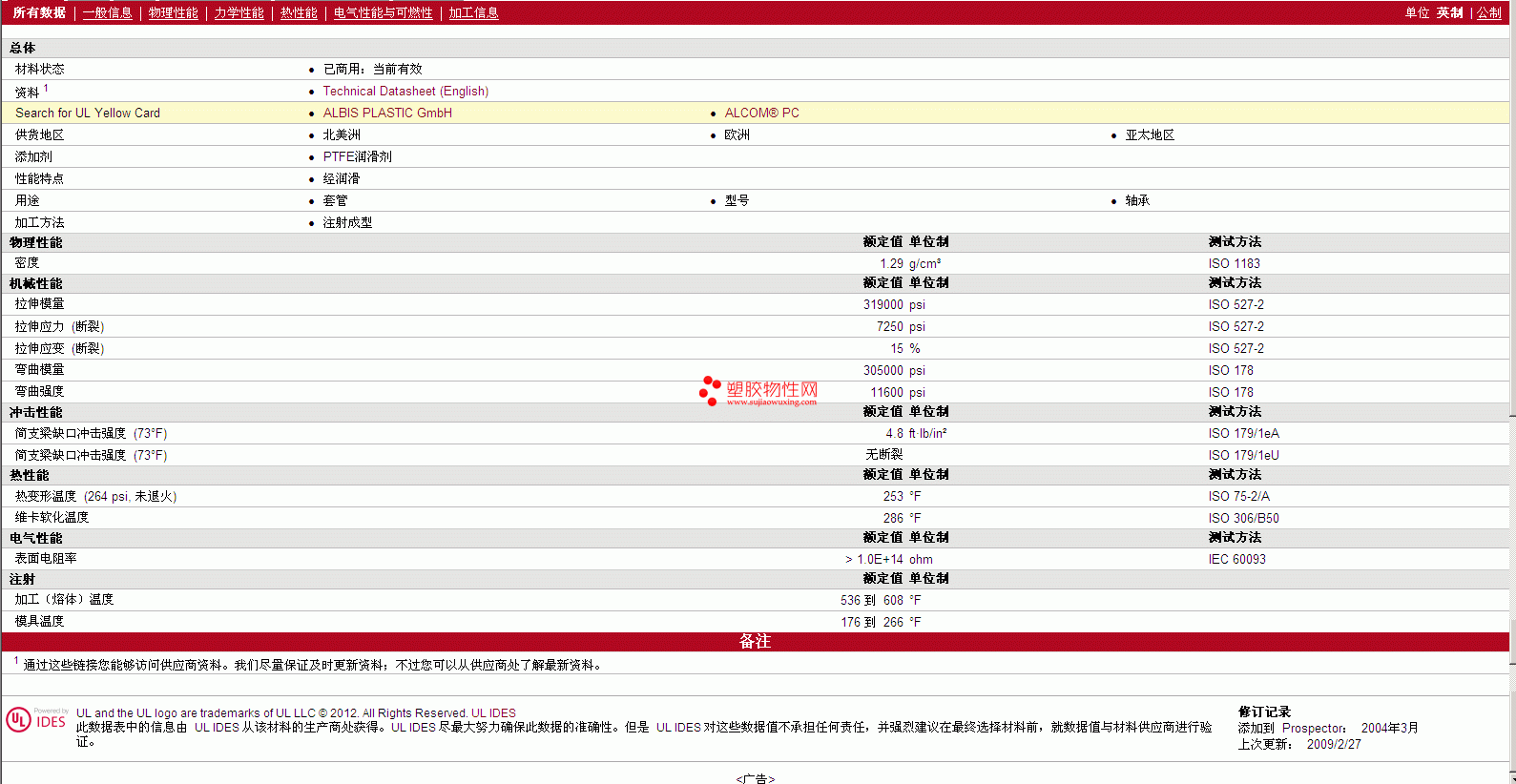This screenshot has height=784, width=1516.
Task: Click the ISO 1183 test method
Action: pyautogui.click(x=1235, y=264)
